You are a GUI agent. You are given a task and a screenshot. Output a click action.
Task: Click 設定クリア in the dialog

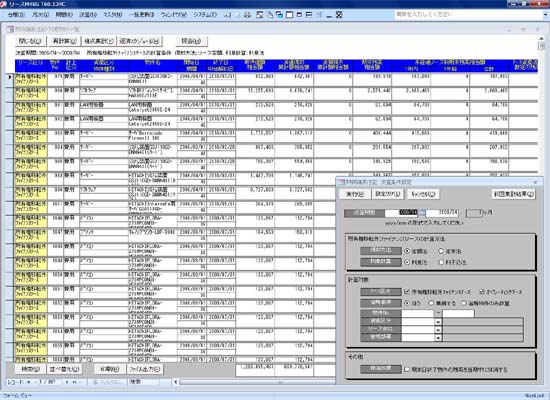pos(388,194)
